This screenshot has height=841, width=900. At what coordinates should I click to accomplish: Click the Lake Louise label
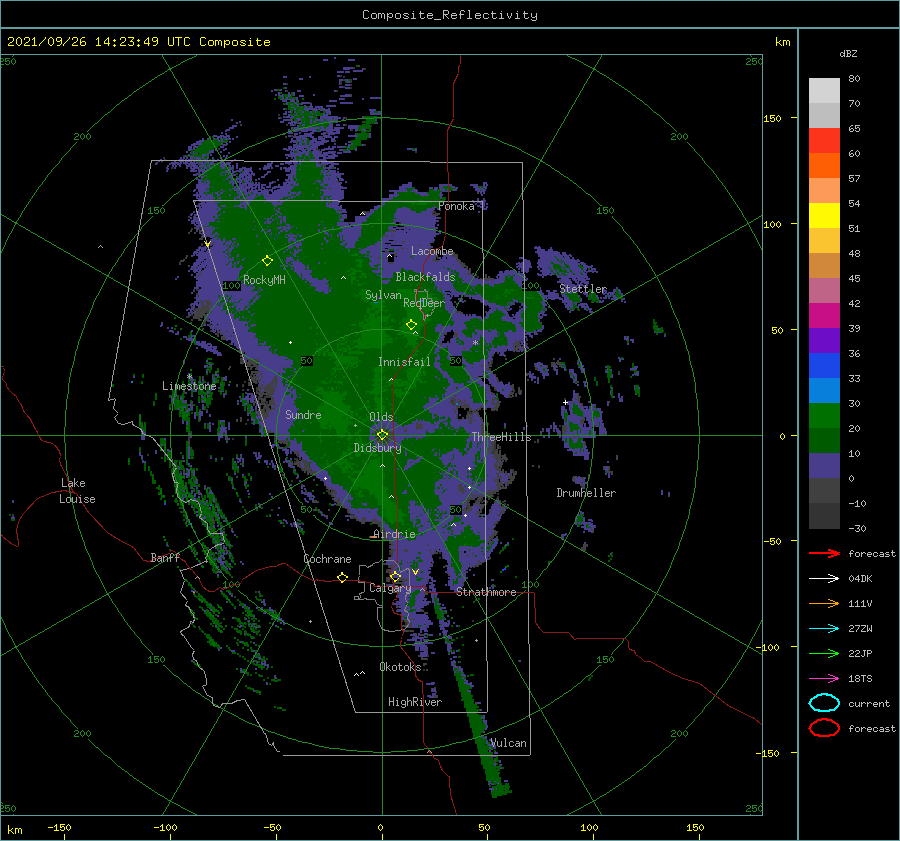[77, 491]
